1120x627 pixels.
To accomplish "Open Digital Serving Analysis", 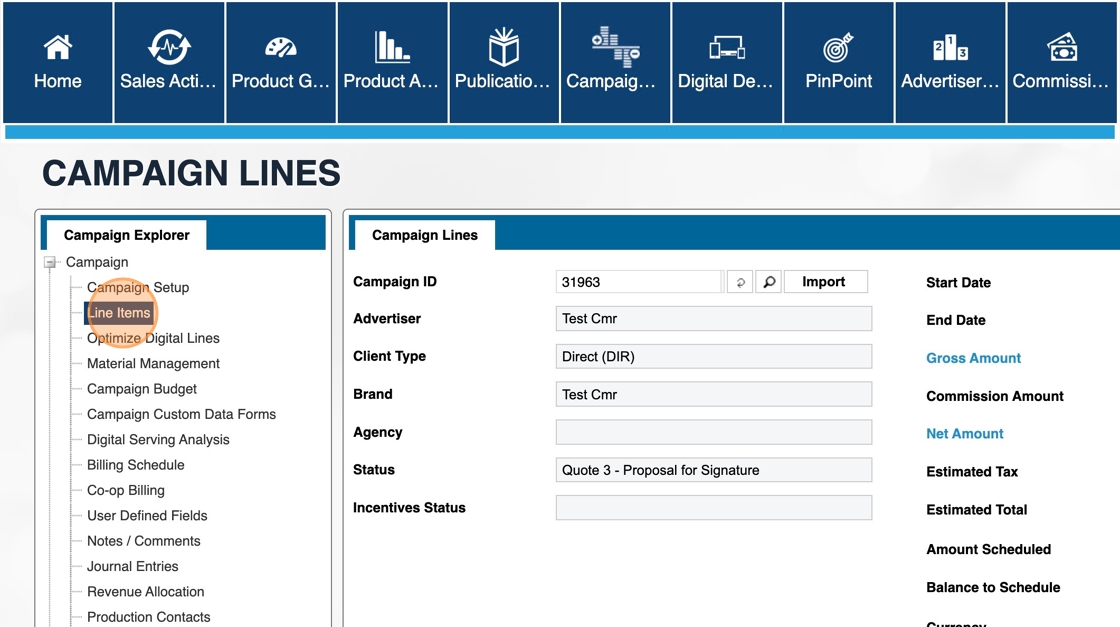I will tap(158, 439).
